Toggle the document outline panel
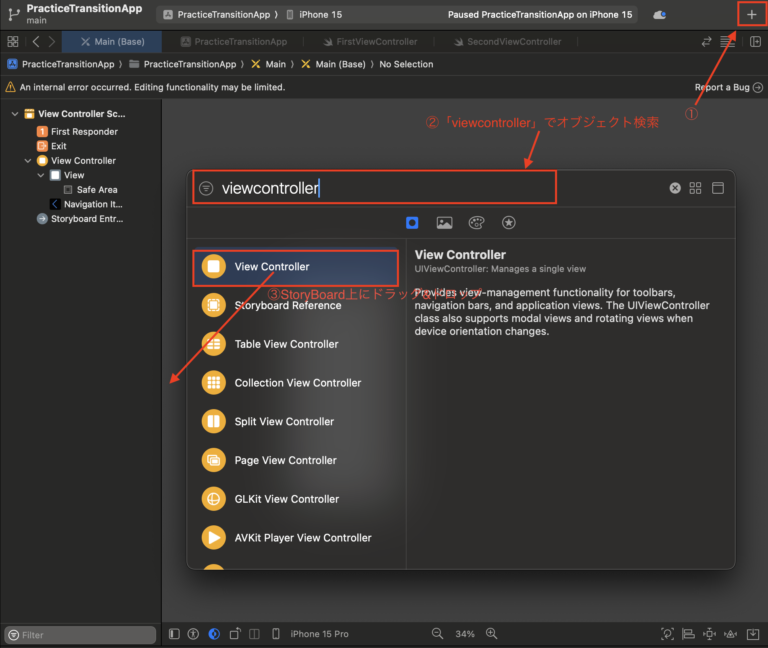The image size is (768, 648). point(175,634)
